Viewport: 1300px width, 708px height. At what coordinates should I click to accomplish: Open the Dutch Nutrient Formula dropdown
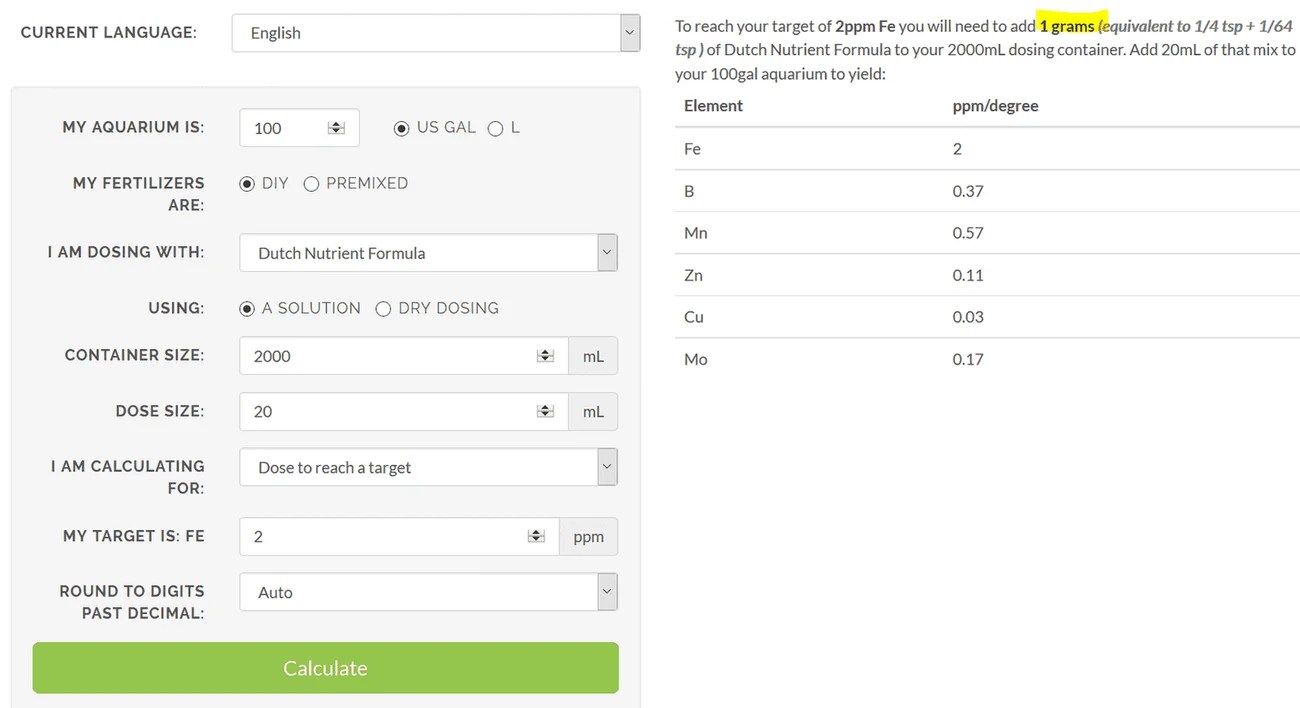coord(428,253)
